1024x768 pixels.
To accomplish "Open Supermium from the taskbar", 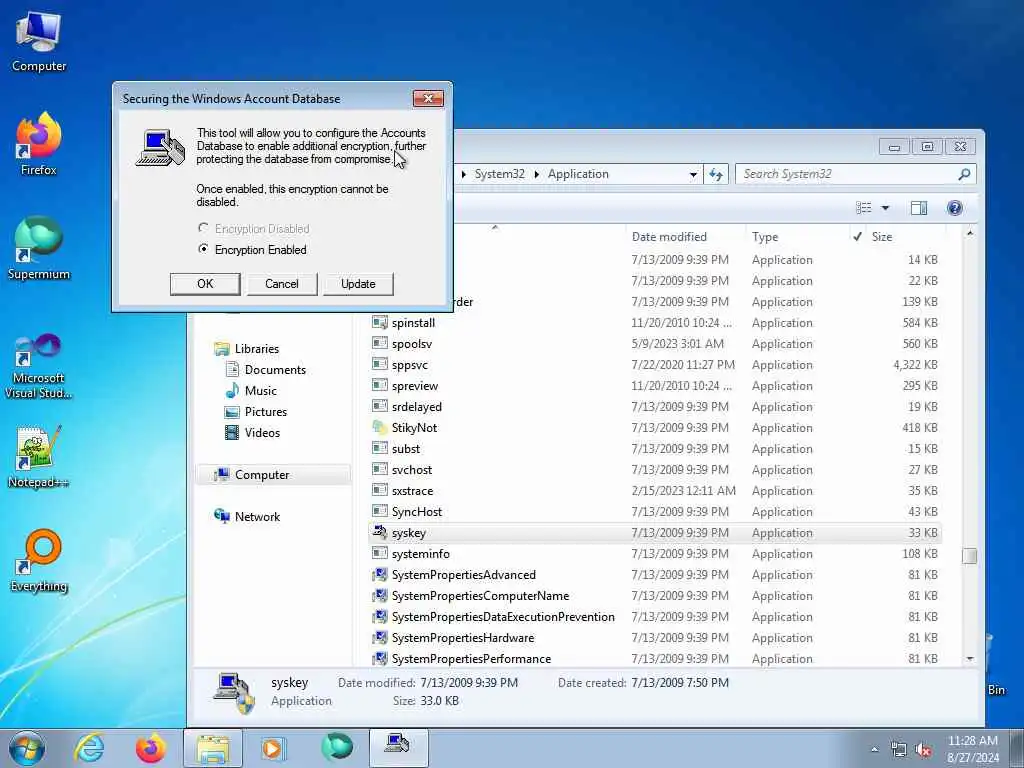I will tap(337, 748).
